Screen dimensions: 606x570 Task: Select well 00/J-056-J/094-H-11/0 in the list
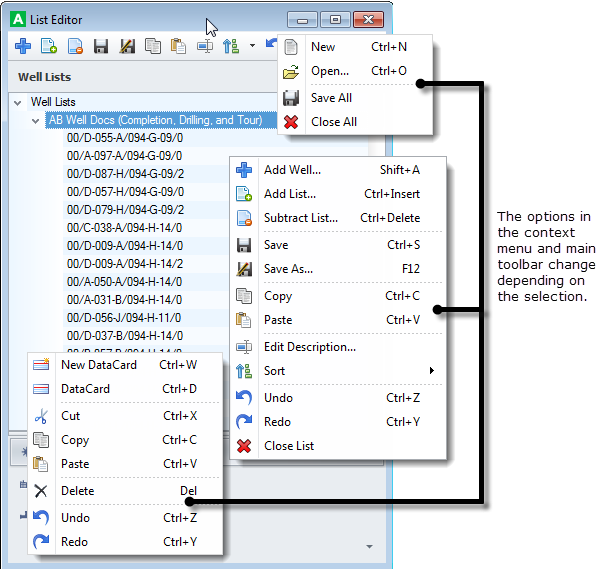124,318
